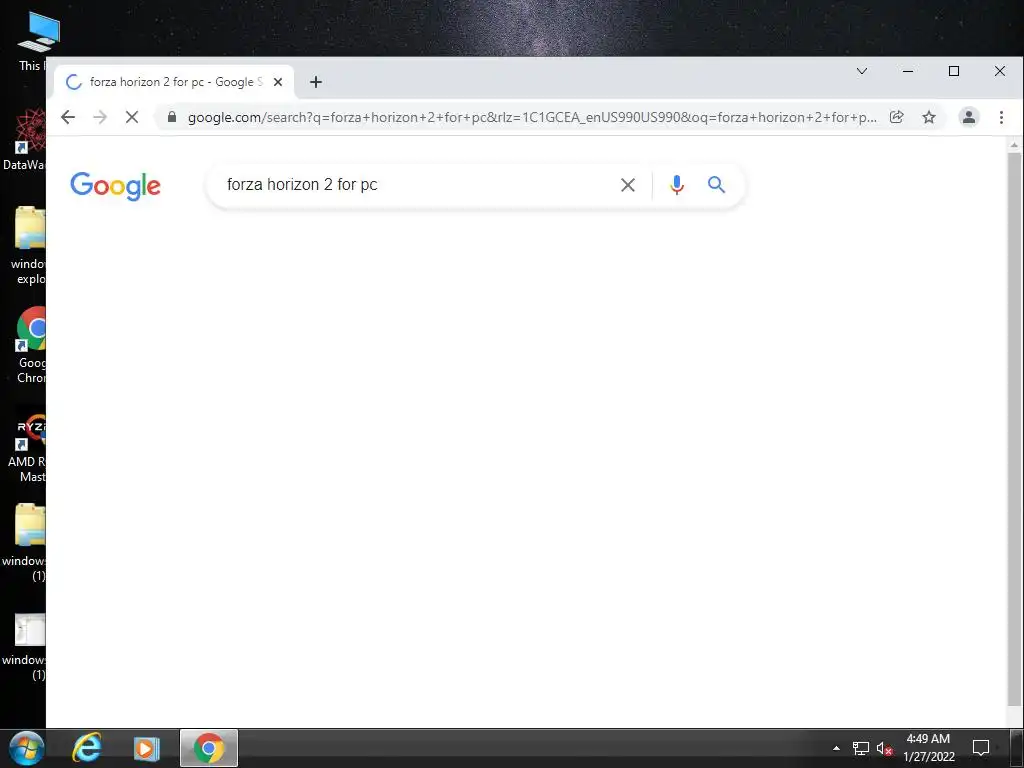Show hidden system tray icons

837,748
